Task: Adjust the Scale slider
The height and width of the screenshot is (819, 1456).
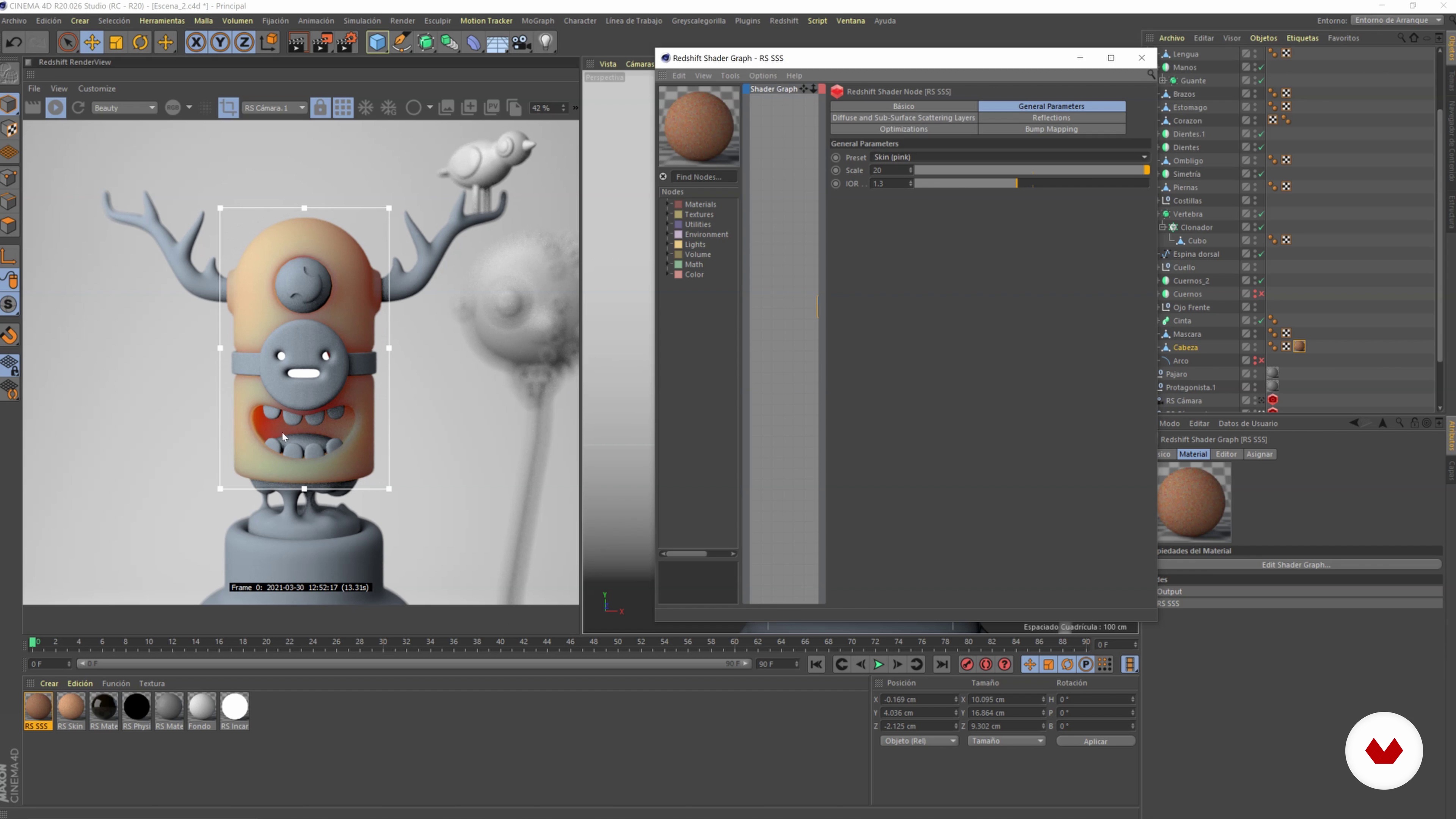Action: tap(1032, 170)
